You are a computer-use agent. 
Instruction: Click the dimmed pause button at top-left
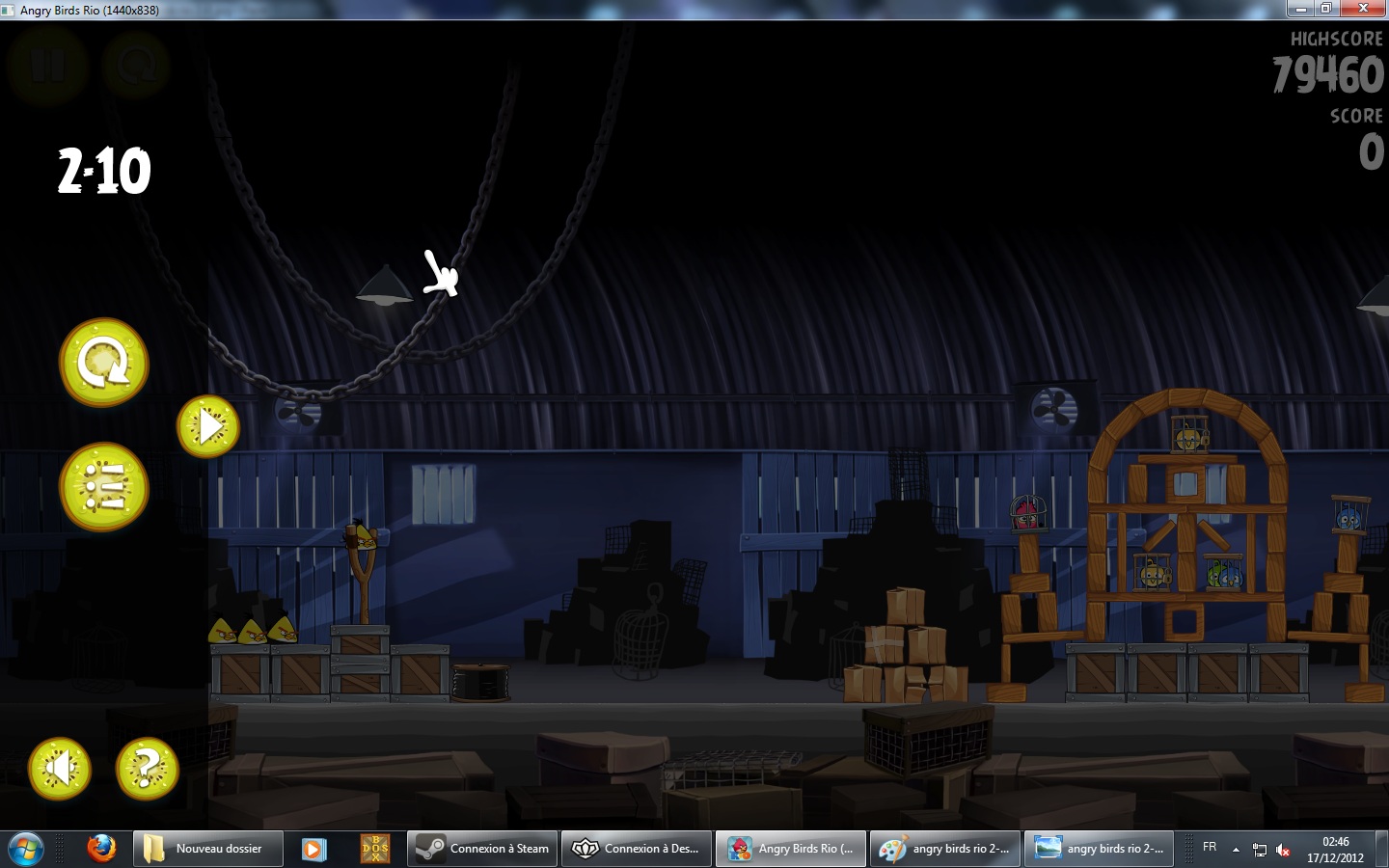click(47, 66)
